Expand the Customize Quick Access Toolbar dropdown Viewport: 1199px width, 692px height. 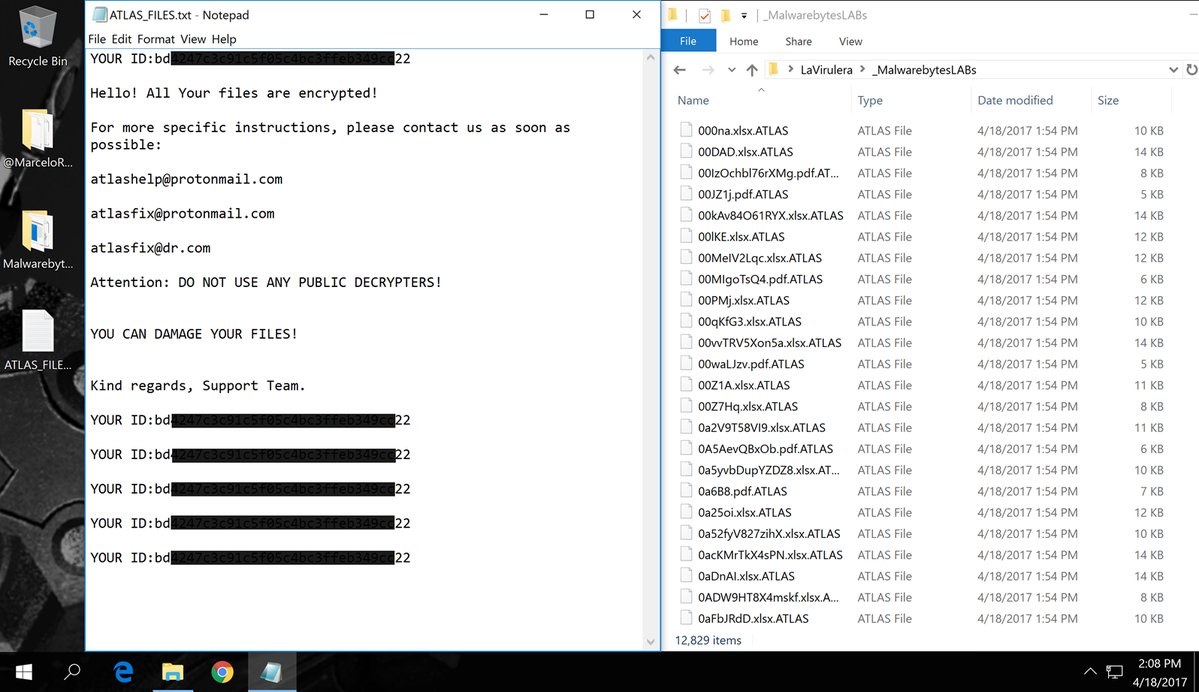pos(744,15)
